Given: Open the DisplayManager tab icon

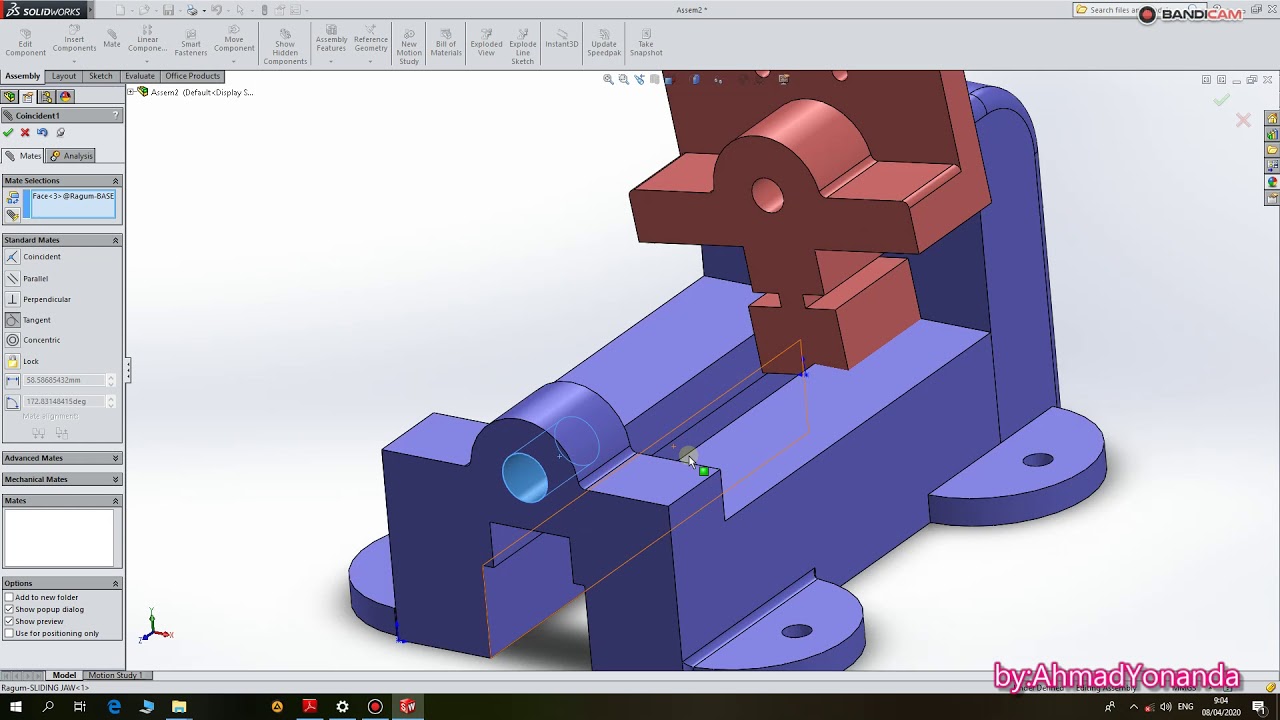Looking at the screenshot, I should pos(66,97).
